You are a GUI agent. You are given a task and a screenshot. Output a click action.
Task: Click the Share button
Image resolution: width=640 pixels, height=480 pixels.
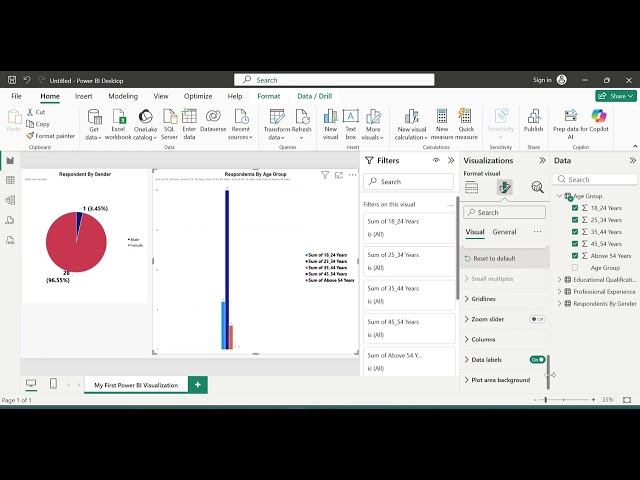(x=616, y=96)
